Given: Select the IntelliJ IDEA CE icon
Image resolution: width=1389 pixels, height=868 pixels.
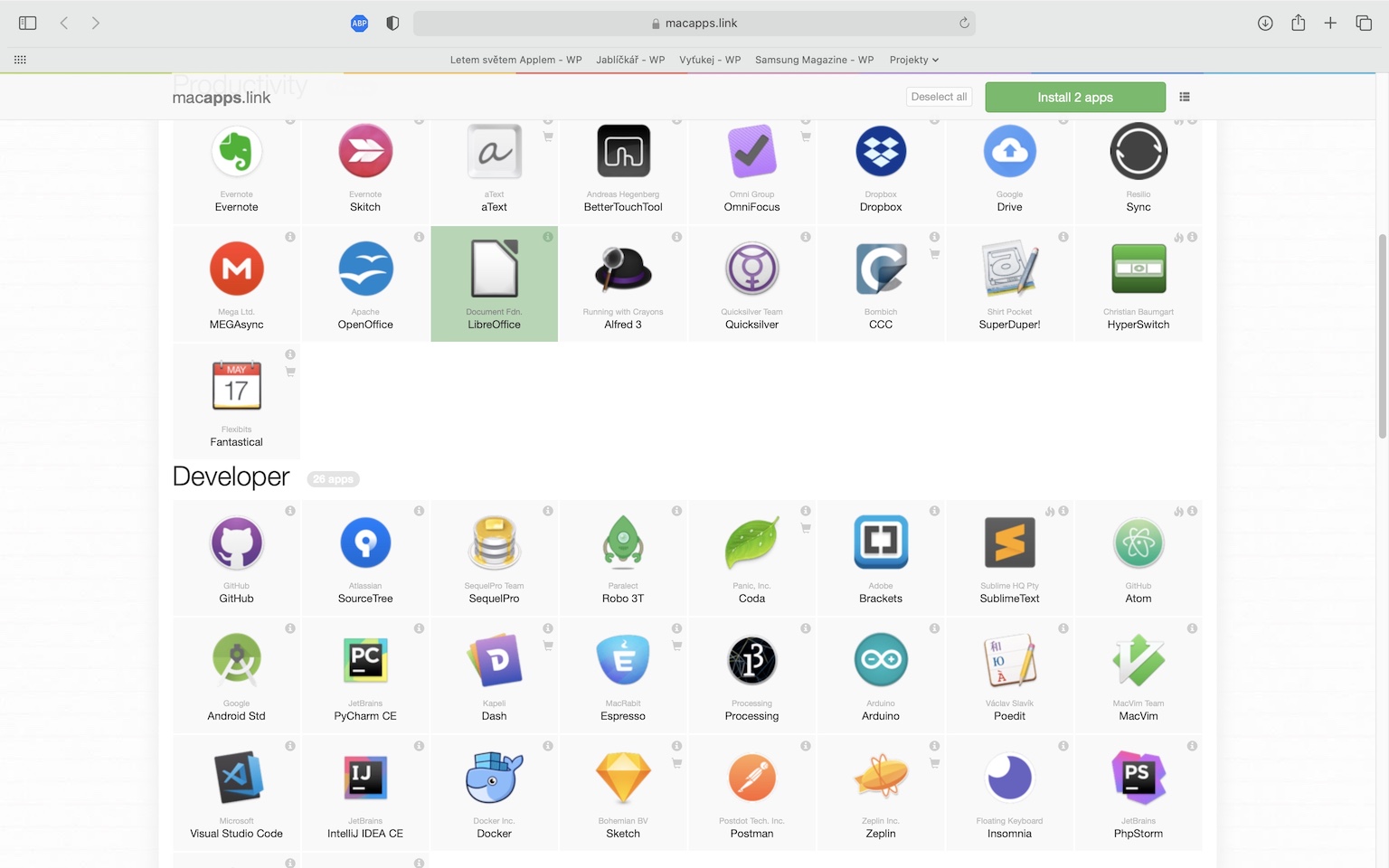Looking at the screenshot, I should coord(365,778).
